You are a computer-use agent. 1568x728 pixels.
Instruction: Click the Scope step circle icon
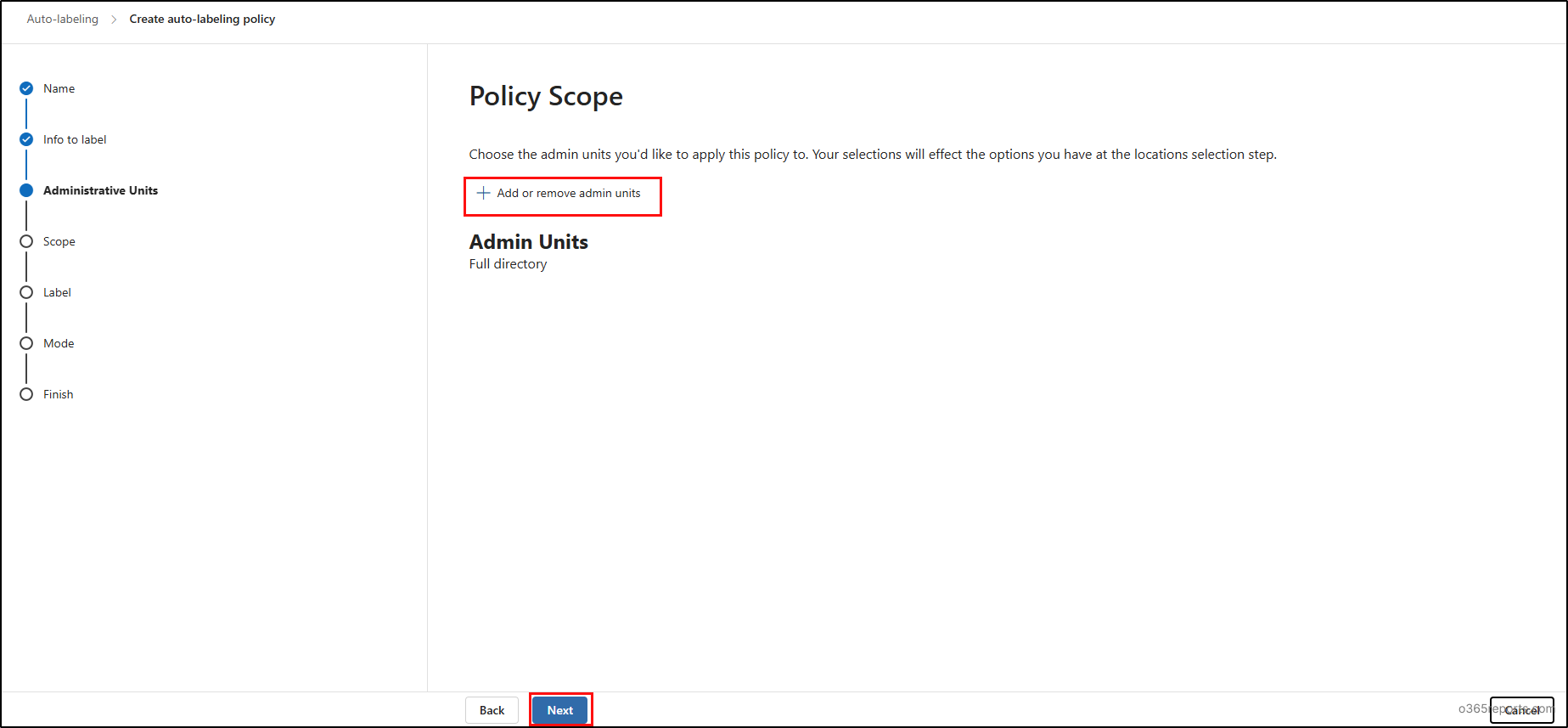coord(26,241)
